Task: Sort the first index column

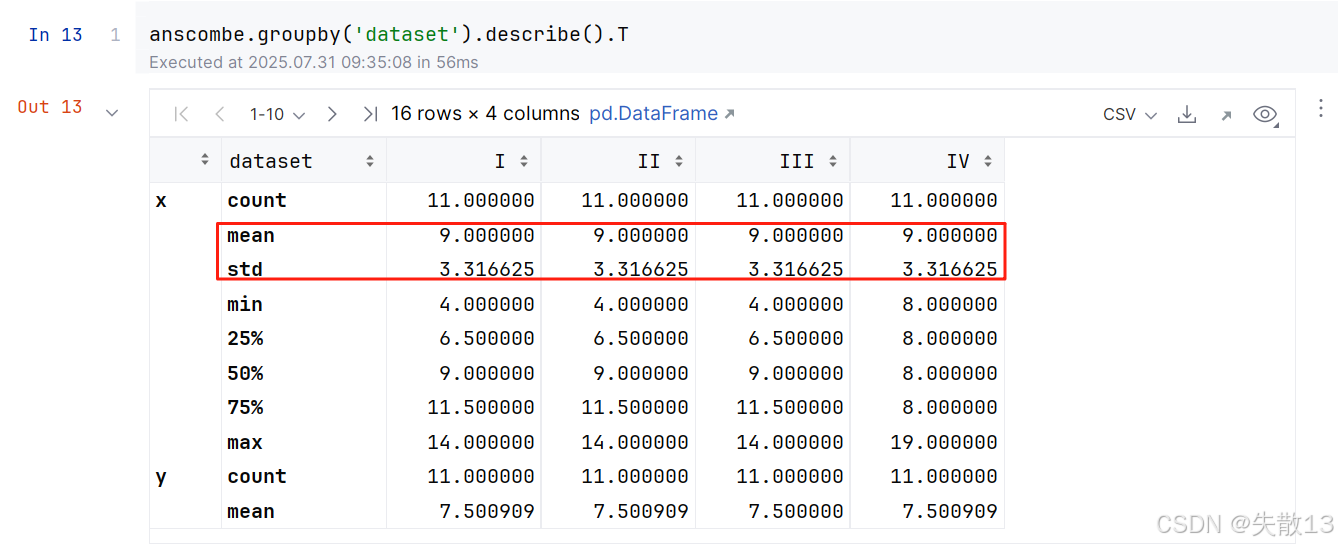Action: pos(205,161)
